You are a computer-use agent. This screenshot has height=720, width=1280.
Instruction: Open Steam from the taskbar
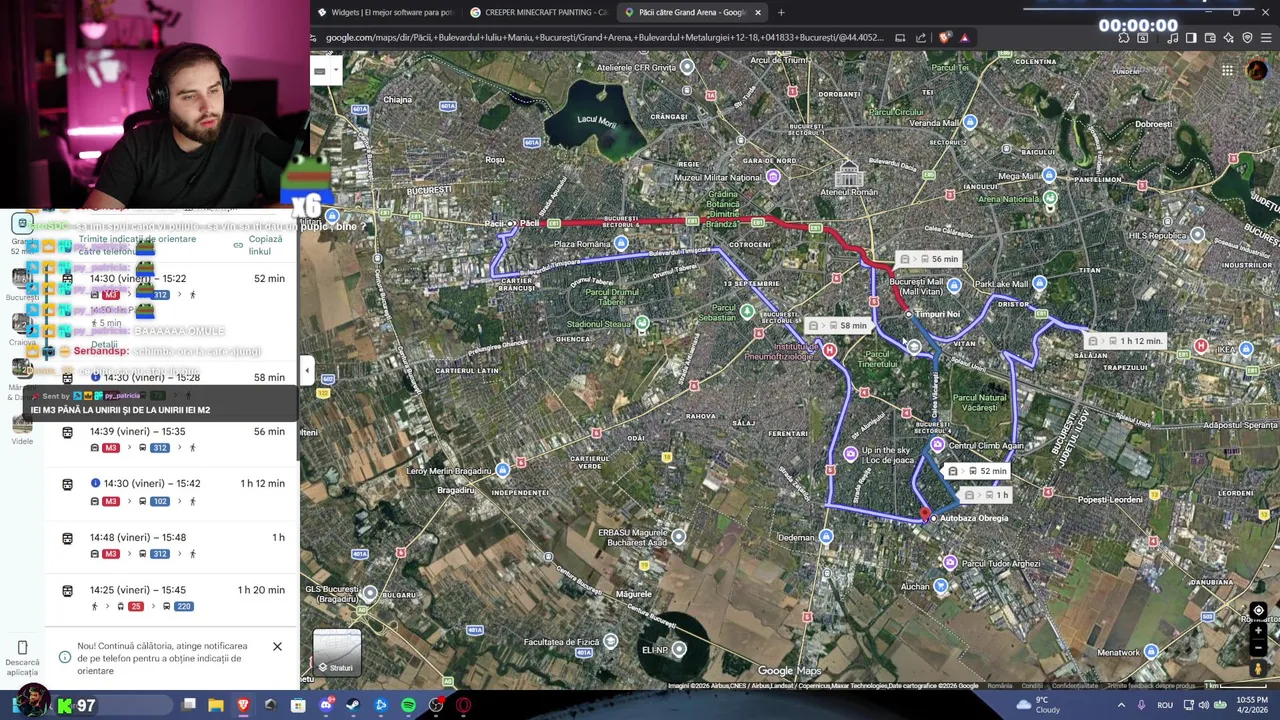click(x=353, y=705)
